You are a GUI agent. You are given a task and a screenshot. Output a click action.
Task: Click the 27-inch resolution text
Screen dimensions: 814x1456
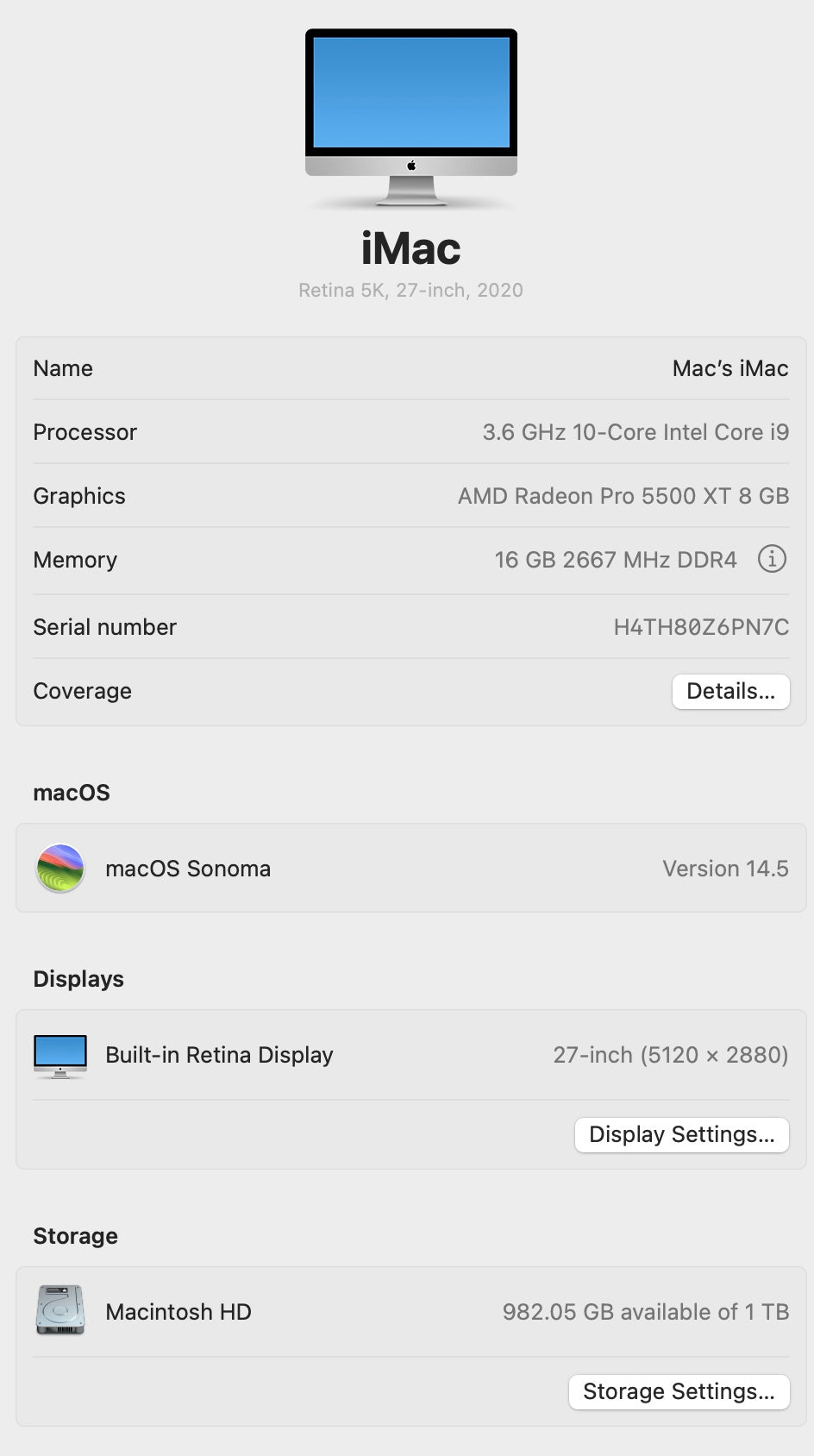pos(672,1054)
